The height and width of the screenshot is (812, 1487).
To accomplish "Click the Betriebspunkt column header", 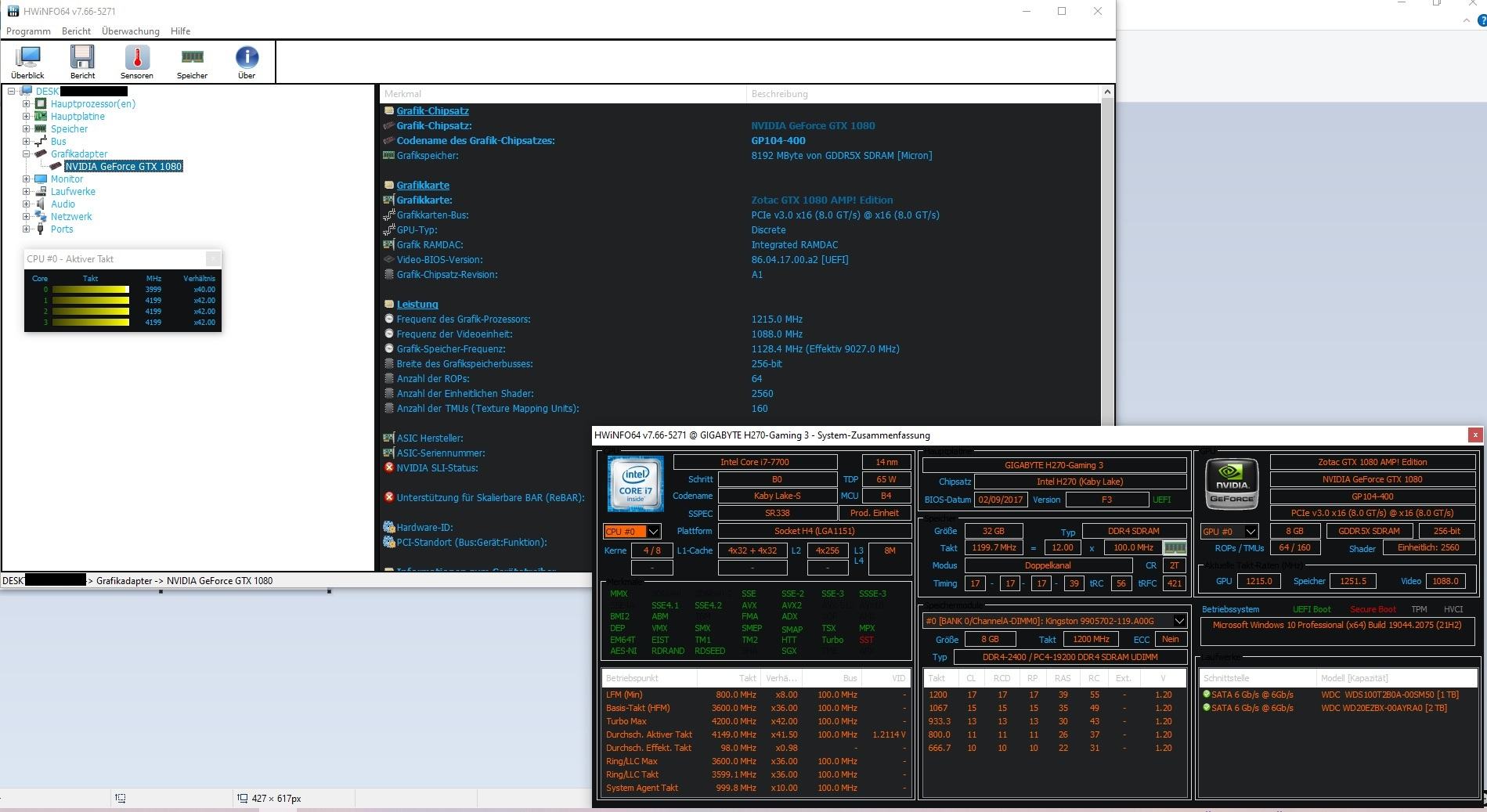I will [649, 678].
